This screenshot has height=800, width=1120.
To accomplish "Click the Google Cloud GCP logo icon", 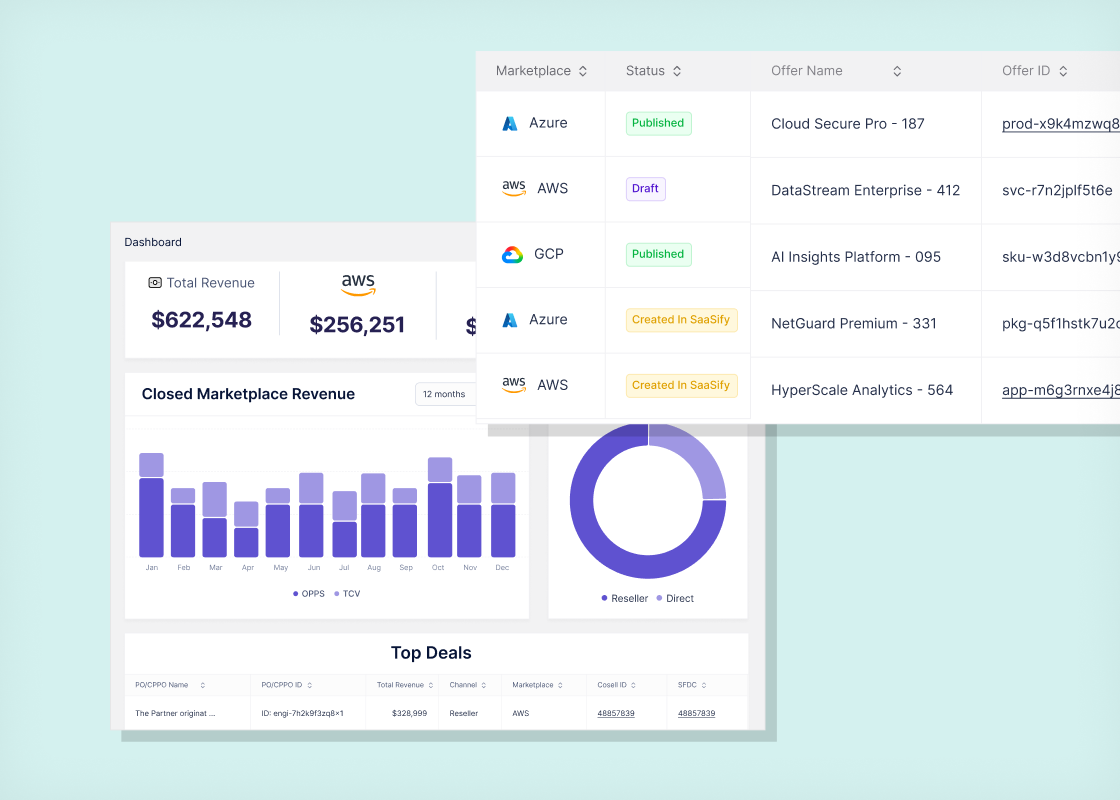I will 512,255.
